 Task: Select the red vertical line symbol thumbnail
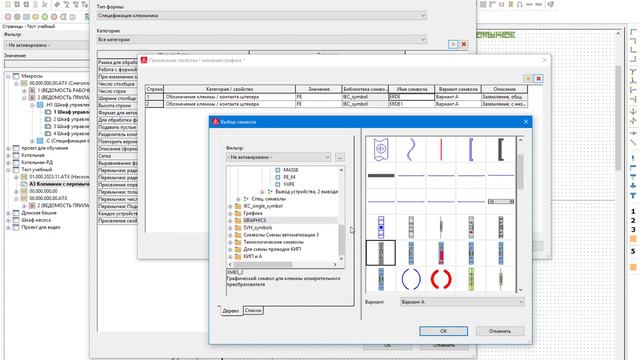(441, 149)
